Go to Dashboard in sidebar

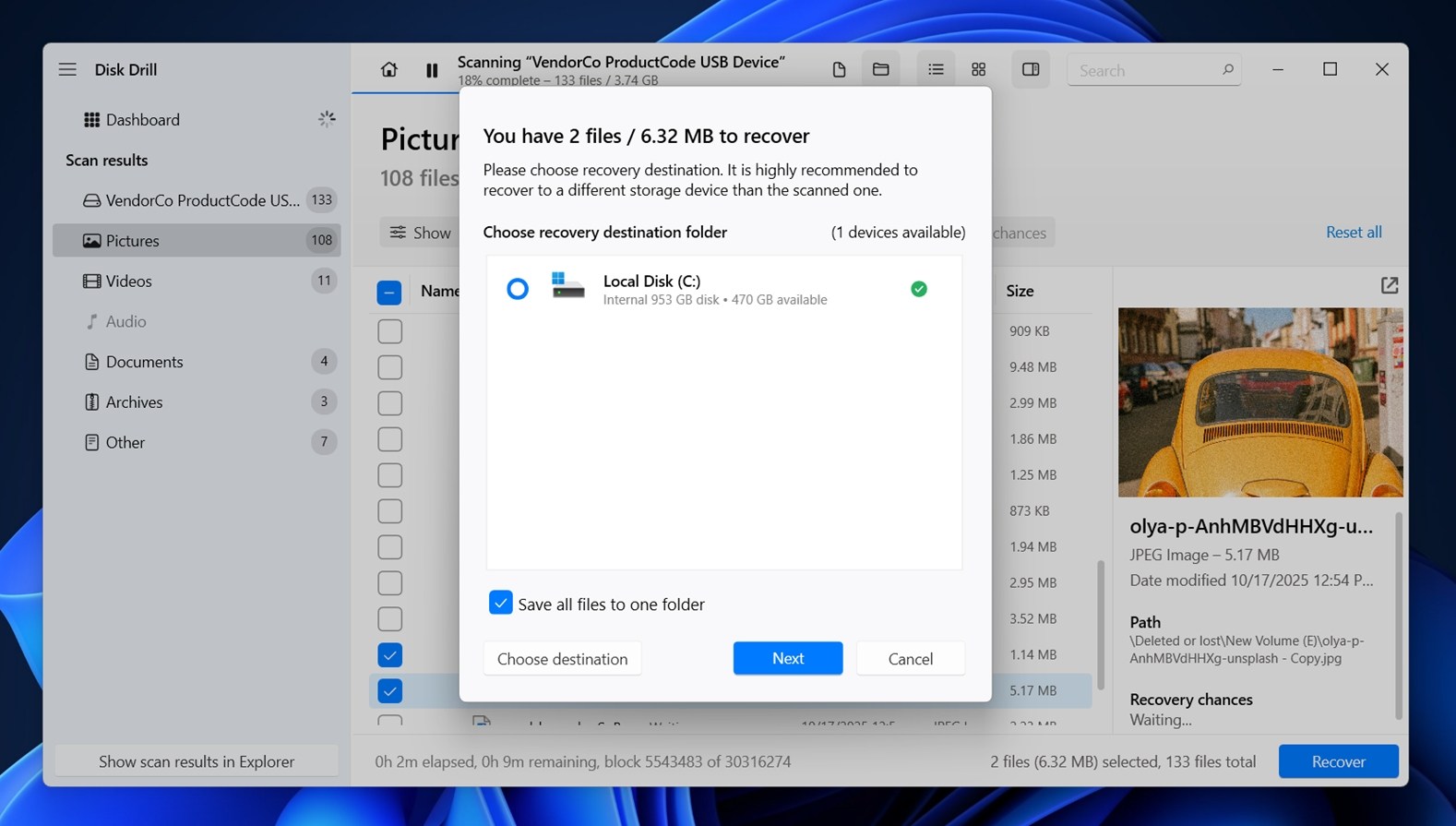click(142, 120)
